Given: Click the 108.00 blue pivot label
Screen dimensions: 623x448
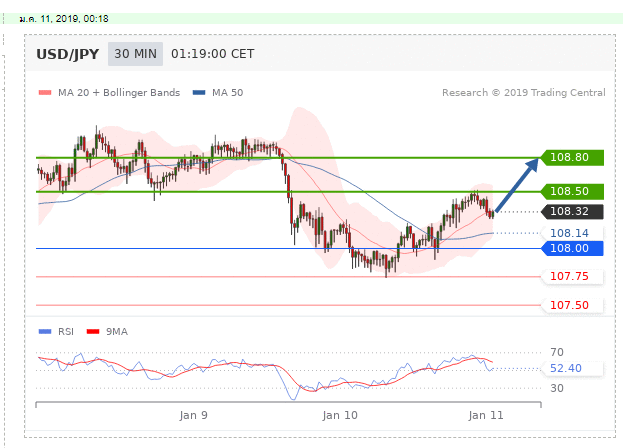Looking at the screenshot, I should [x=573, y=249].
